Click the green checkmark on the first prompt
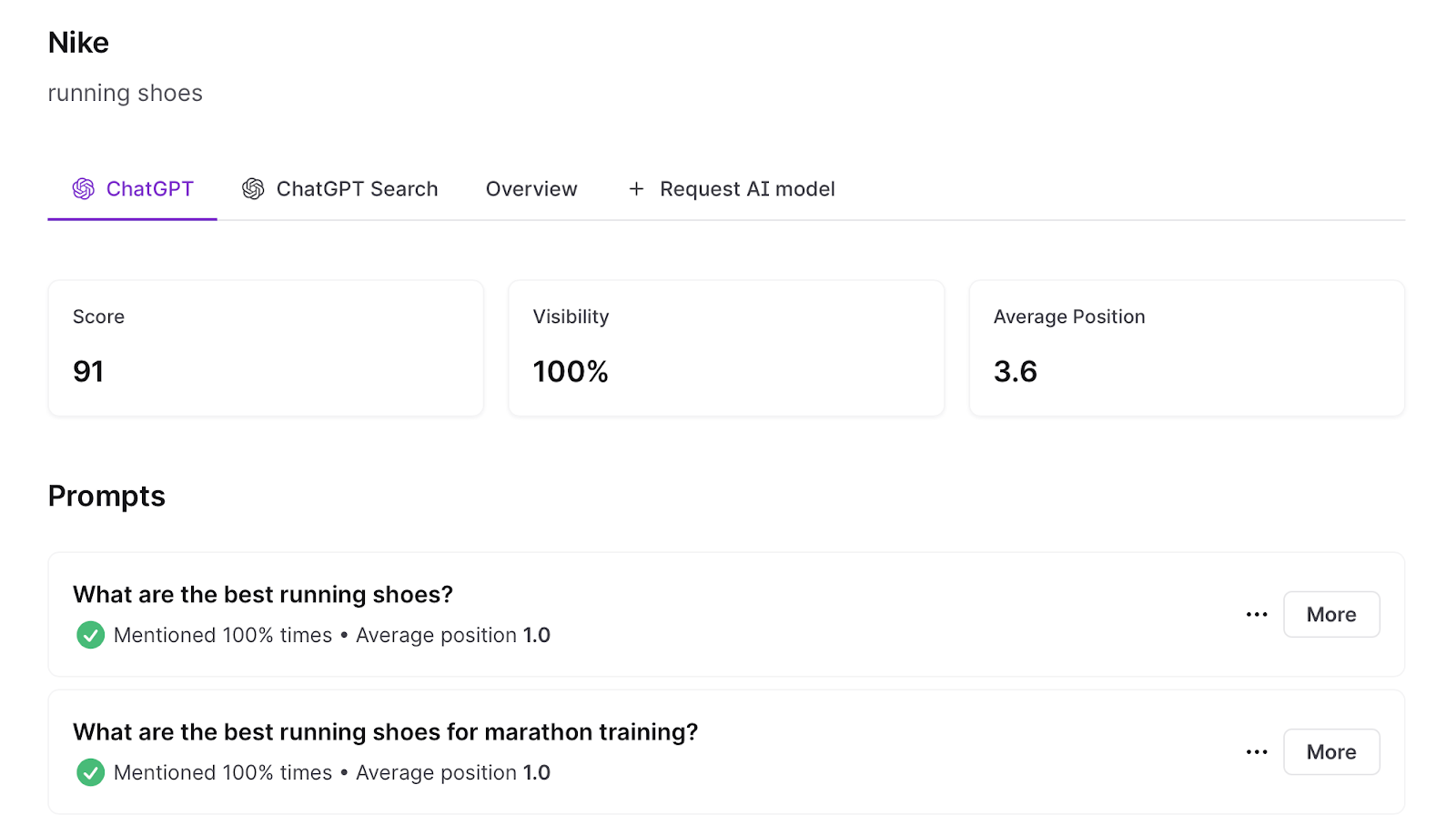Image resolution: width=1456 pixels, height=825 pixels. [89, 635]
